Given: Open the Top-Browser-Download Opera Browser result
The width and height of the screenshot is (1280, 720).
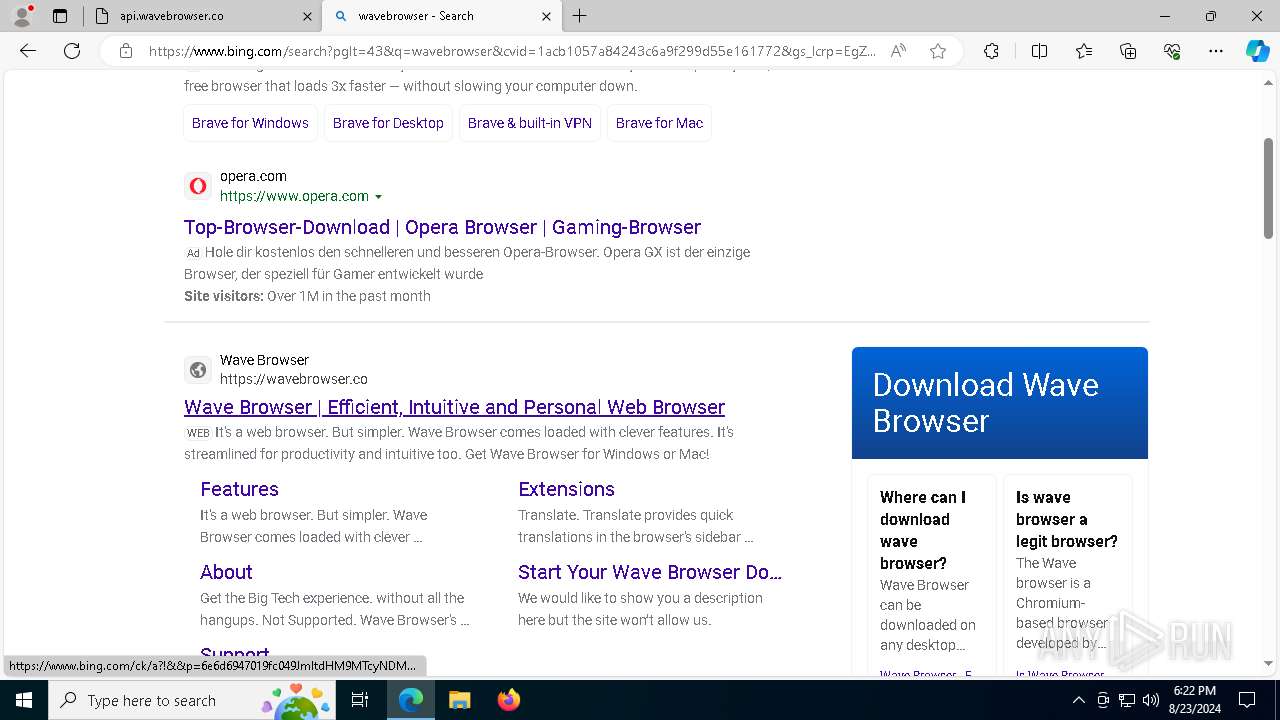Looking at the screenshot, I should (x=442, y=227).
